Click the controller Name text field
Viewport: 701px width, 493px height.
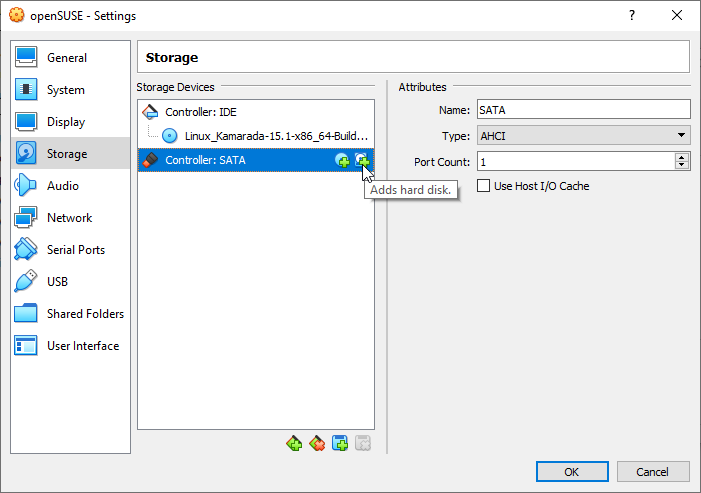point(583,109)
